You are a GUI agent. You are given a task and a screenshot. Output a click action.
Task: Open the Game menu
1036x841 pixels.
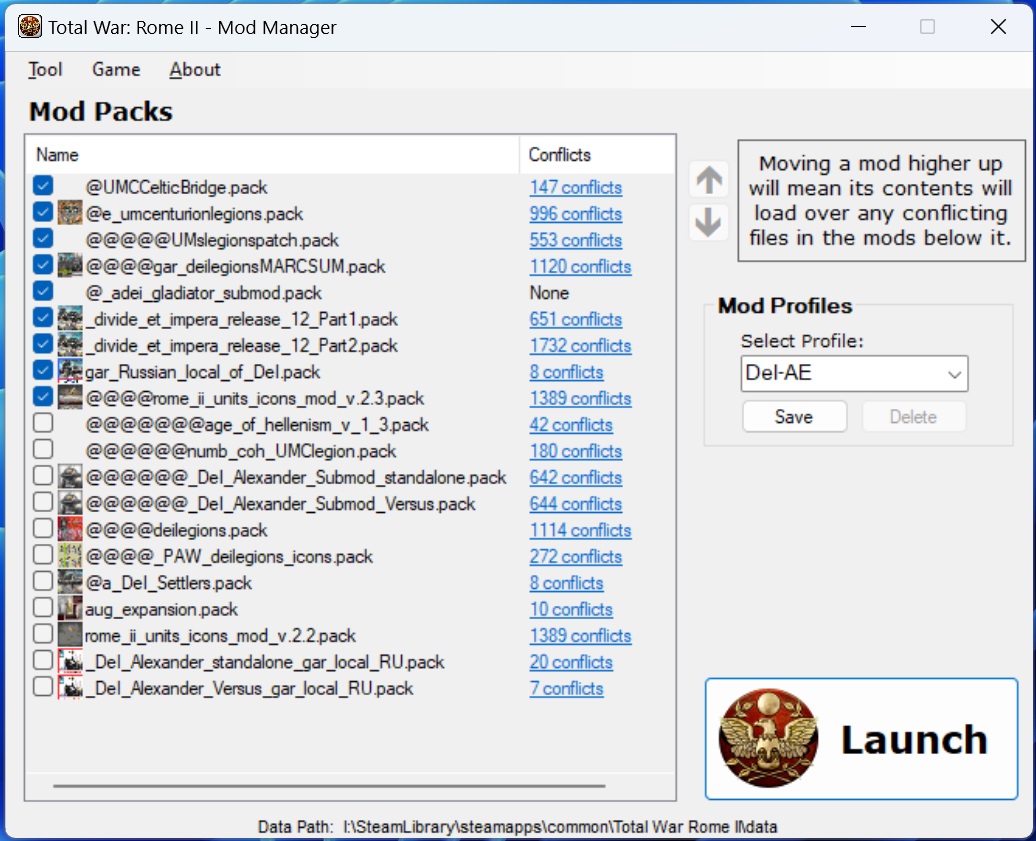pos(116,69)
